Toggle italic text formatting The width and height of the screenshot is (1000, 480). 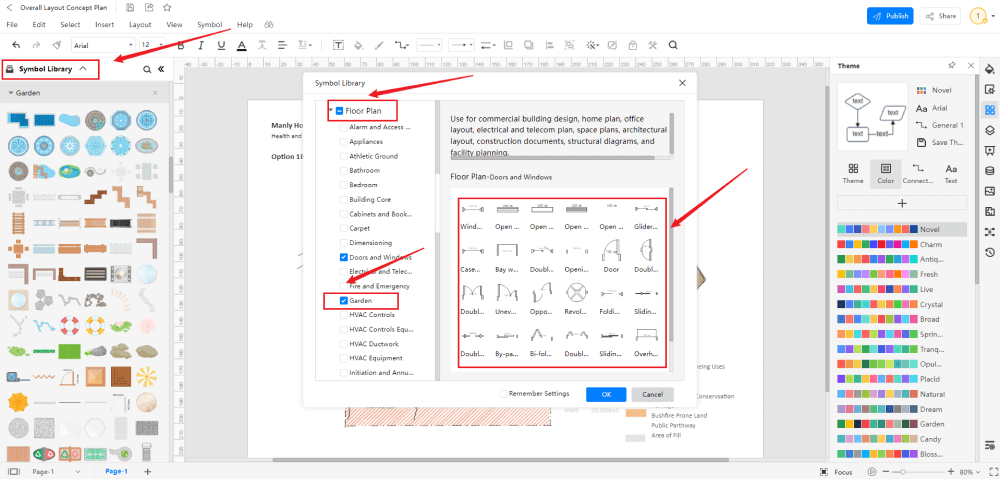point(201,45)
